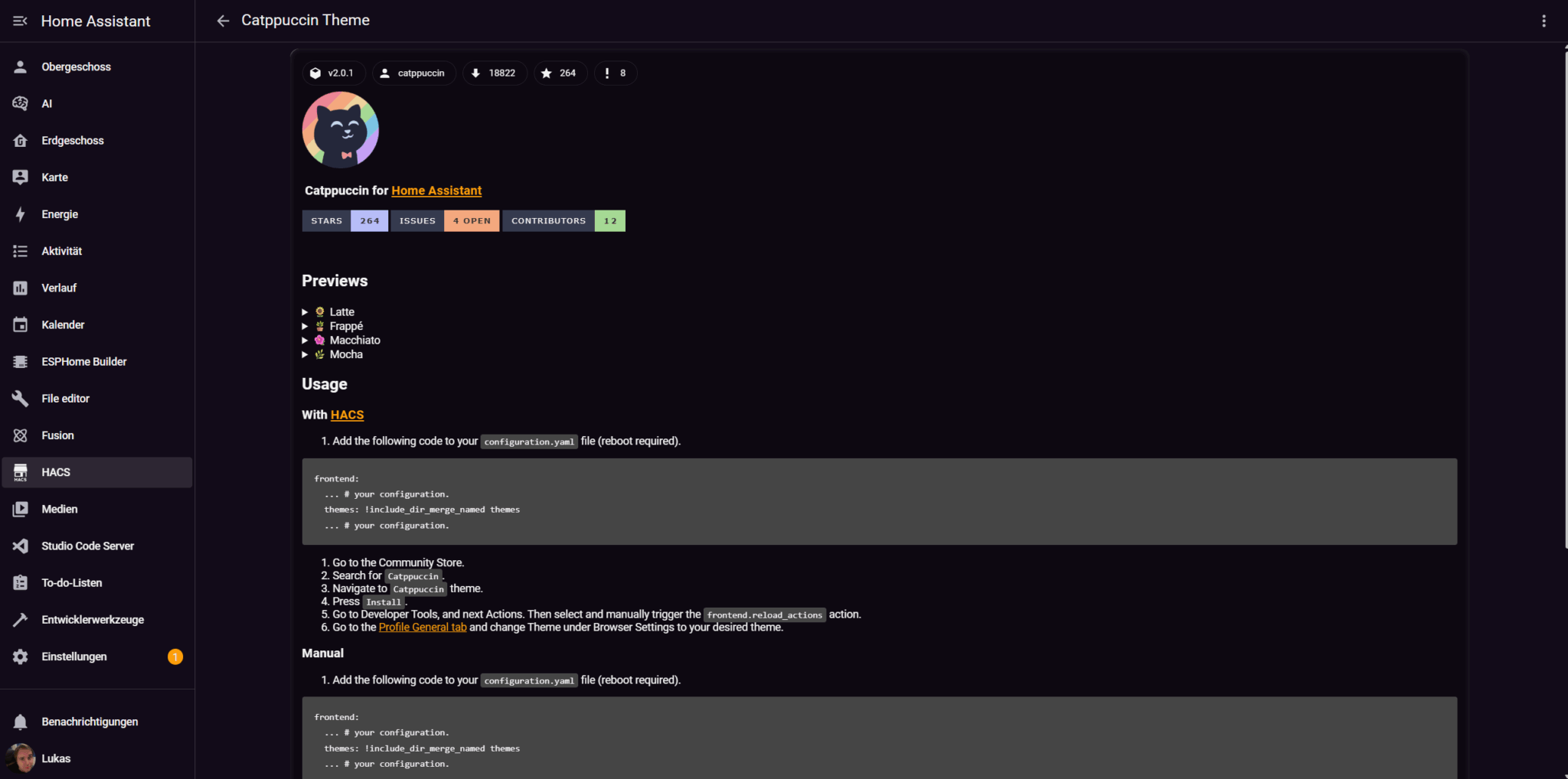Open Entwicklerwerkzeuge hammer icon

pyautogui.click(x=21, y=619)
